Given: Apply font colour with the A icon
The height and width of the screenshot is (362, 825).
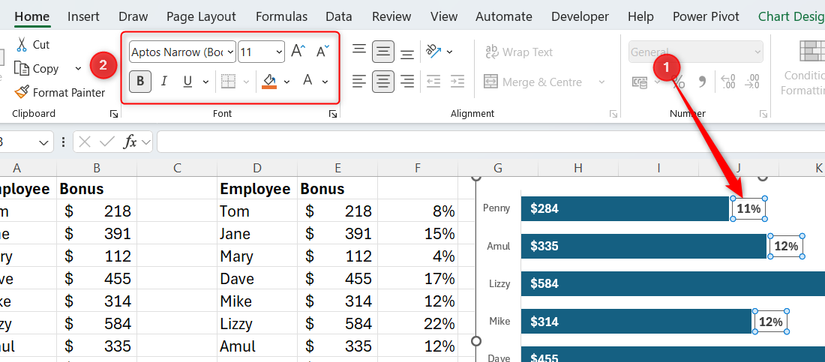Looking at the screenshot, I should [x=307, y=81].
